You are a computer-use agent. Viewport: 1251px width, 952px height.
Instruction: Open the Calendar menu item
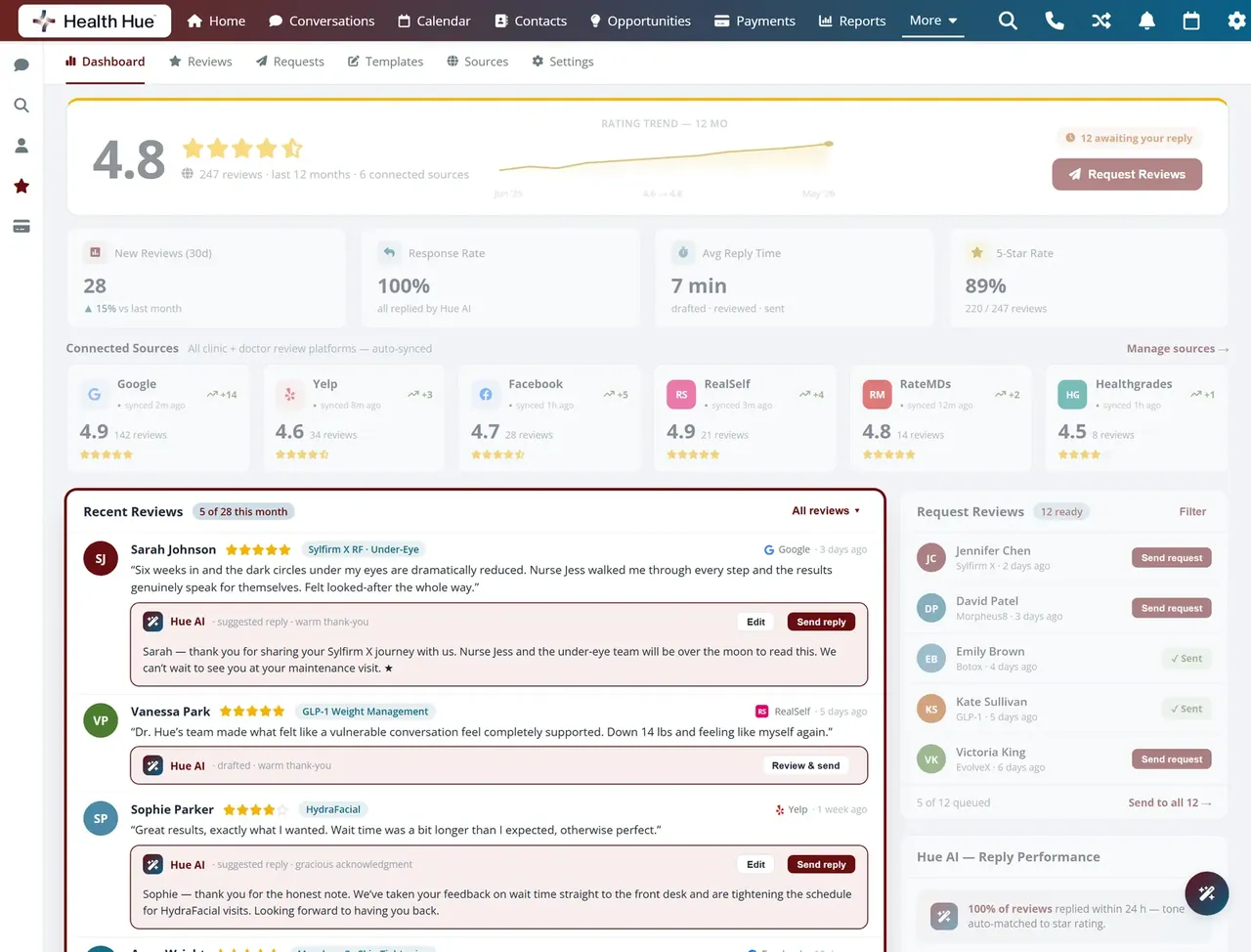coord(434,21)
